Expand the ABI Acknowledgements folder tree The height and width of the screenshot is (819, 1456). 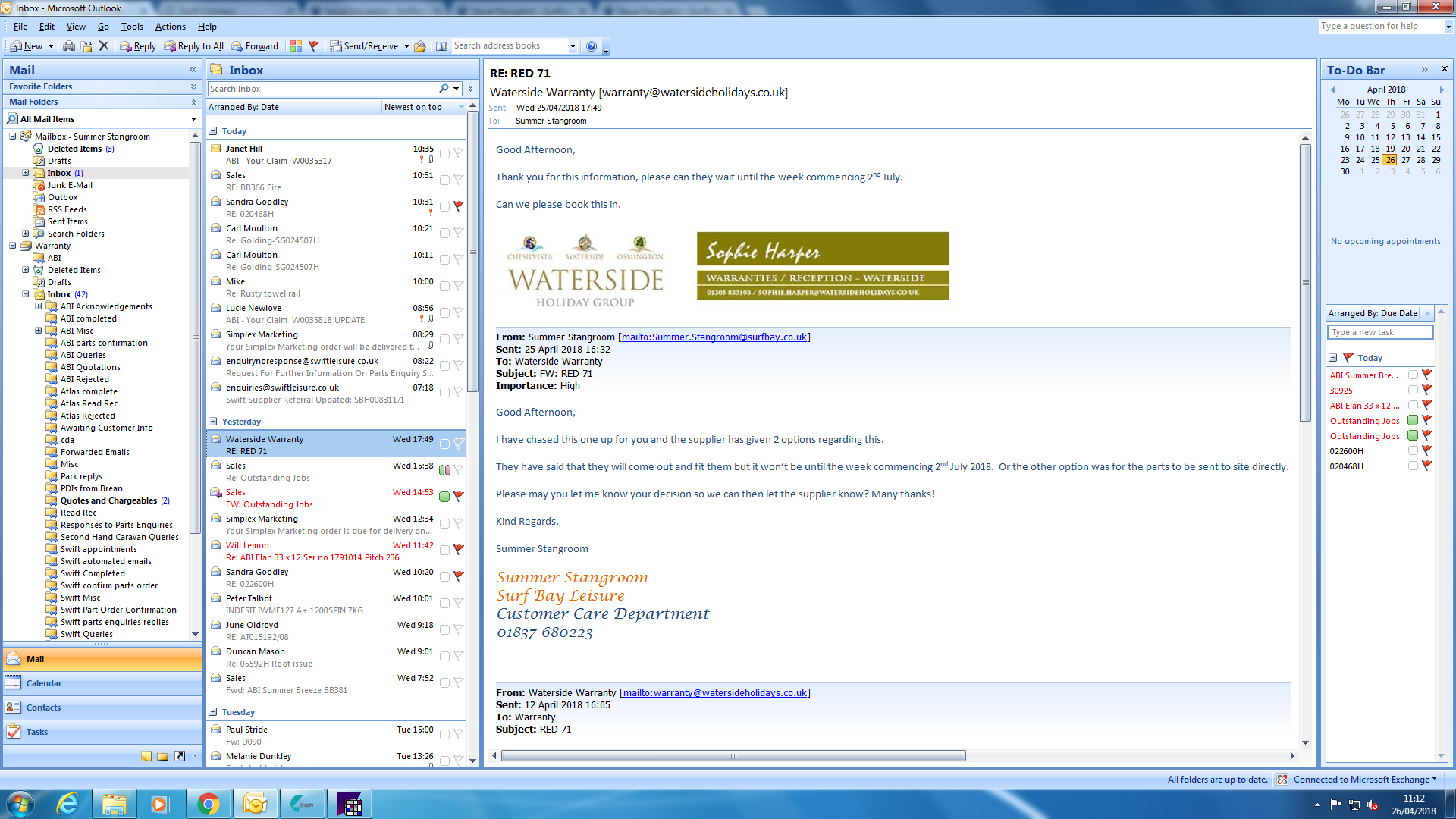click(x=38, y=306)
